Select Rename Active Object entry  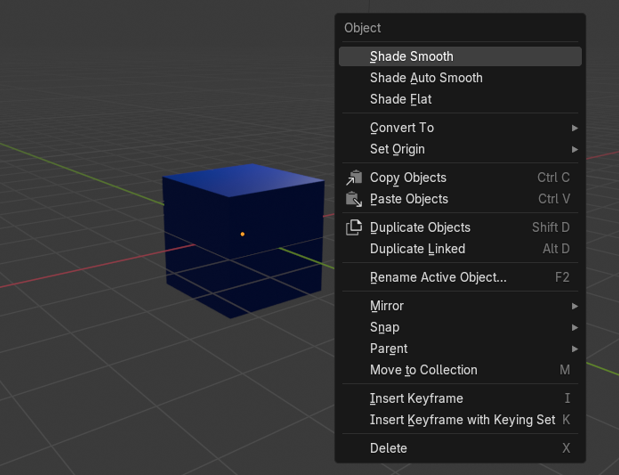click(x=438, y=277)
